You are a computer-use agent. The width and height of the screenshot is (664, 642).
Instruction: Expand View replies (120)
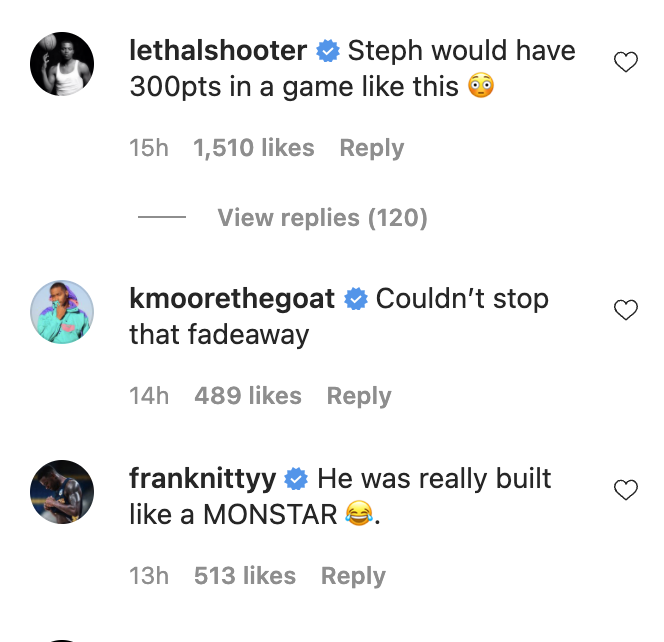click(x=322, y=217)
